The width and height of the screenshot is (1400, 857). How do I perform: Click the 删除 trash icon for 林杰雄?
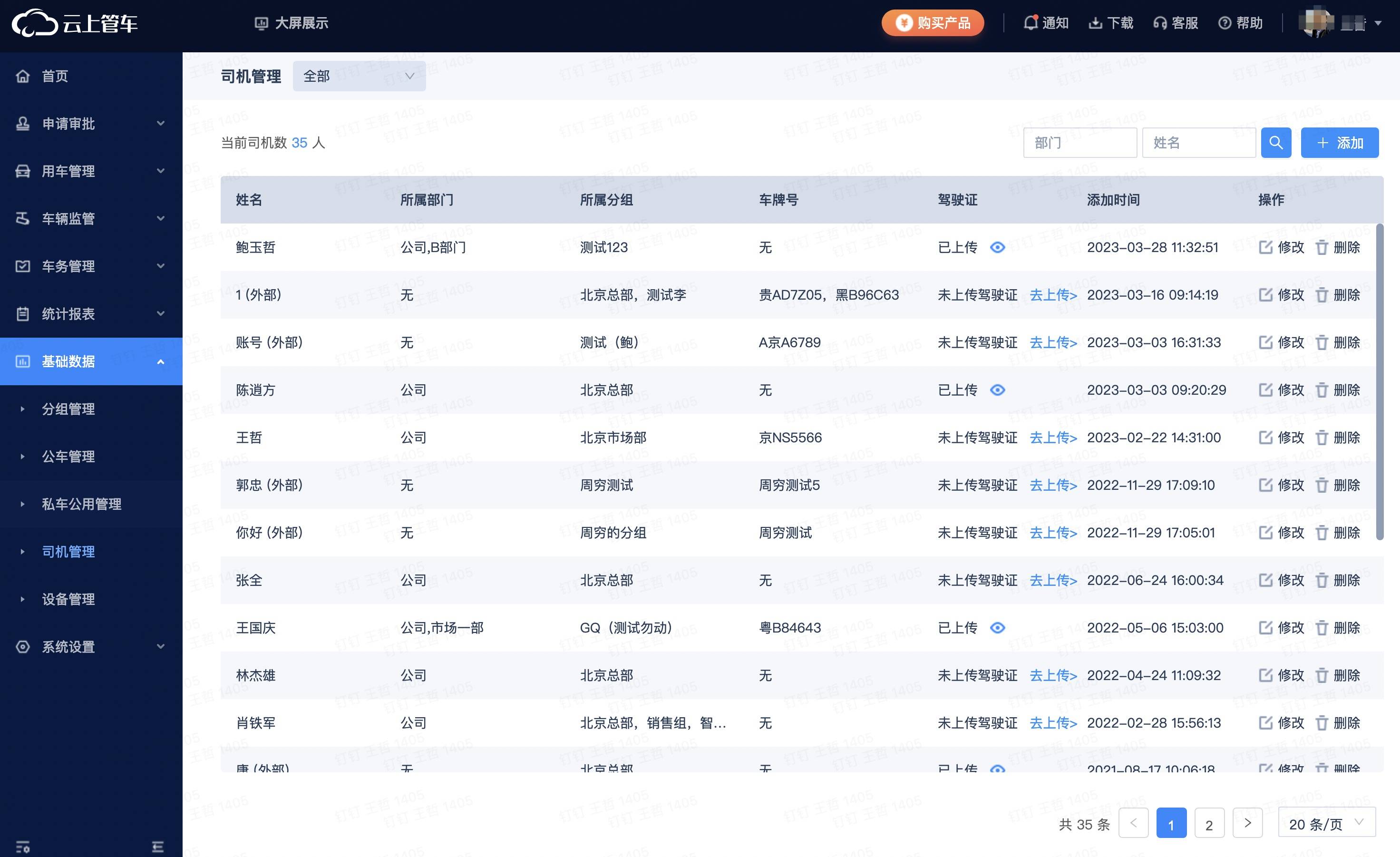click(x=1322, y=676)
